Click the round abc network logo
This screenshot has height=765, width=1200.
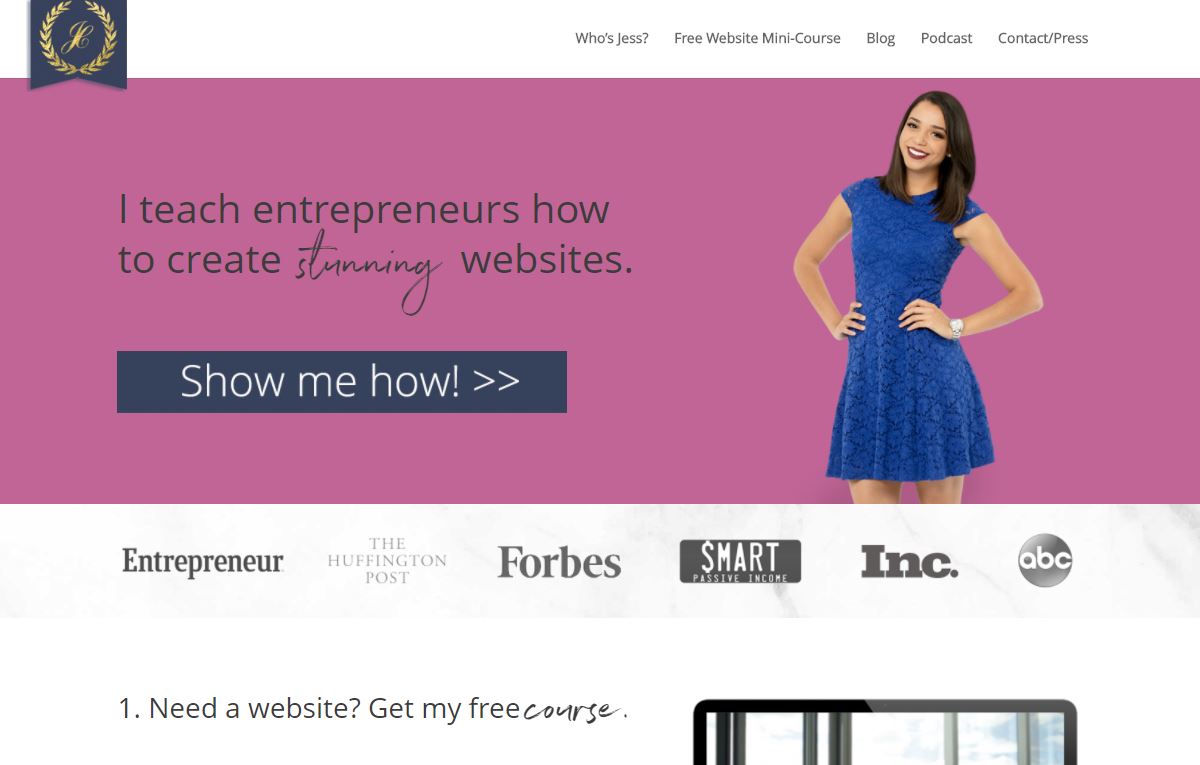(1045, 560)
